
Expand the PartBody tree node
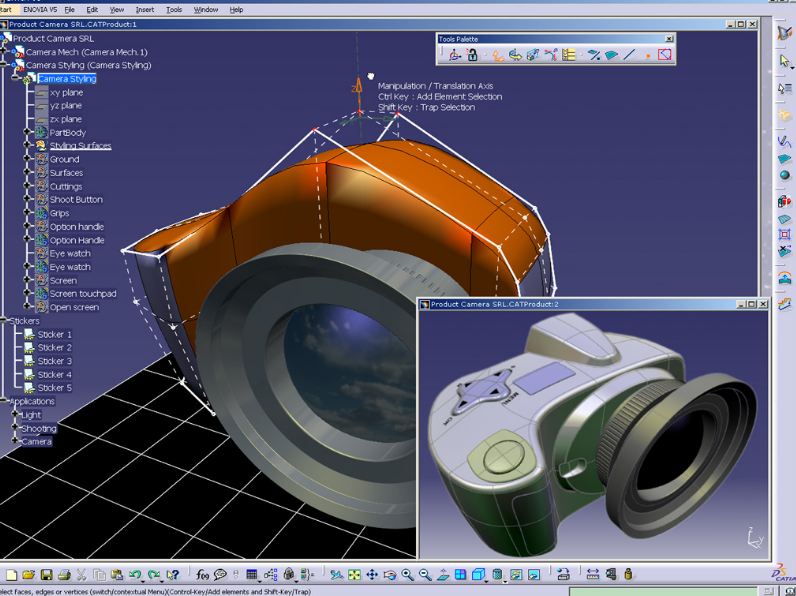(27, 132)
